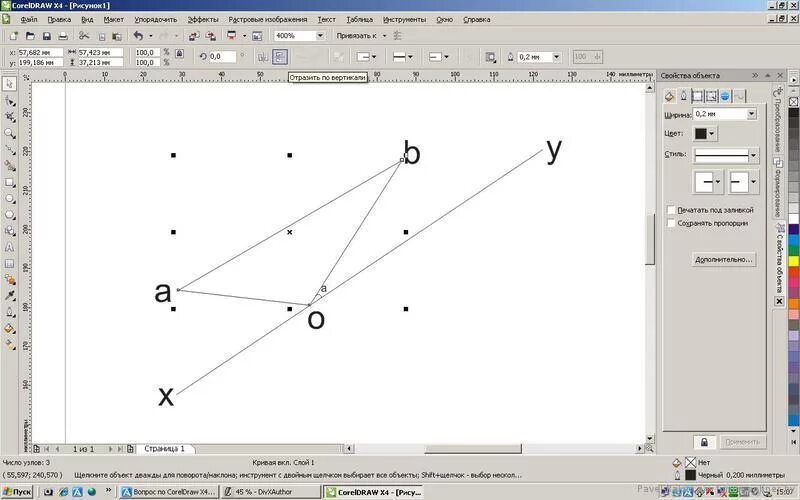800x500 pixels.
Task: Switch to Формирование docker tab
Action: 777,189
